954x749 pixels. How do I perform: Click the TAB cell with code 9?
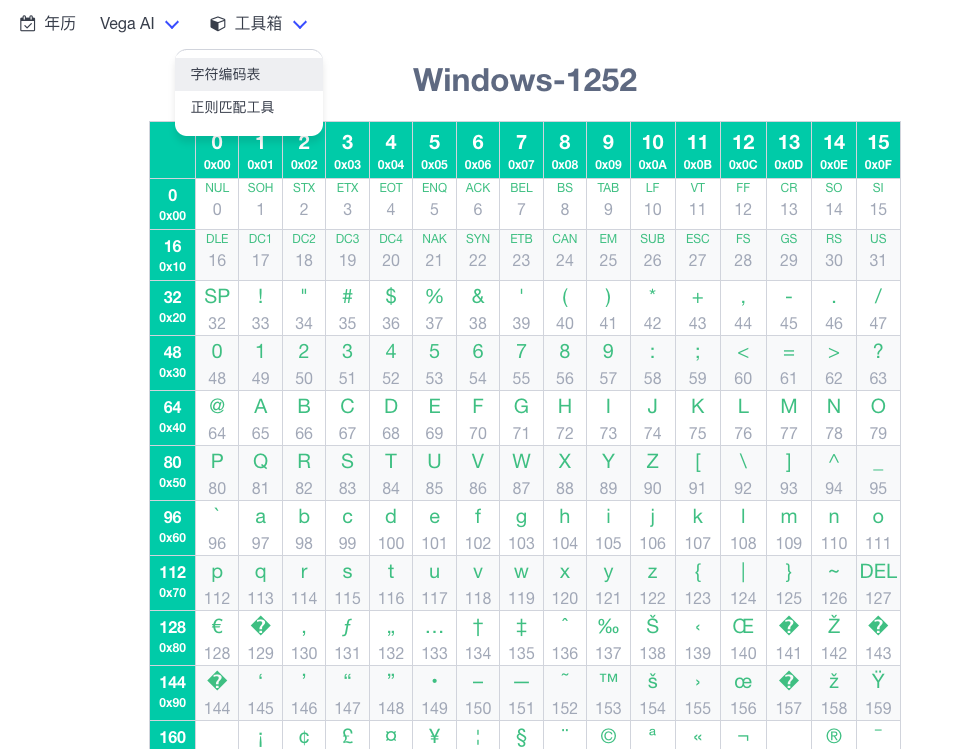click(x=608, y=204)
